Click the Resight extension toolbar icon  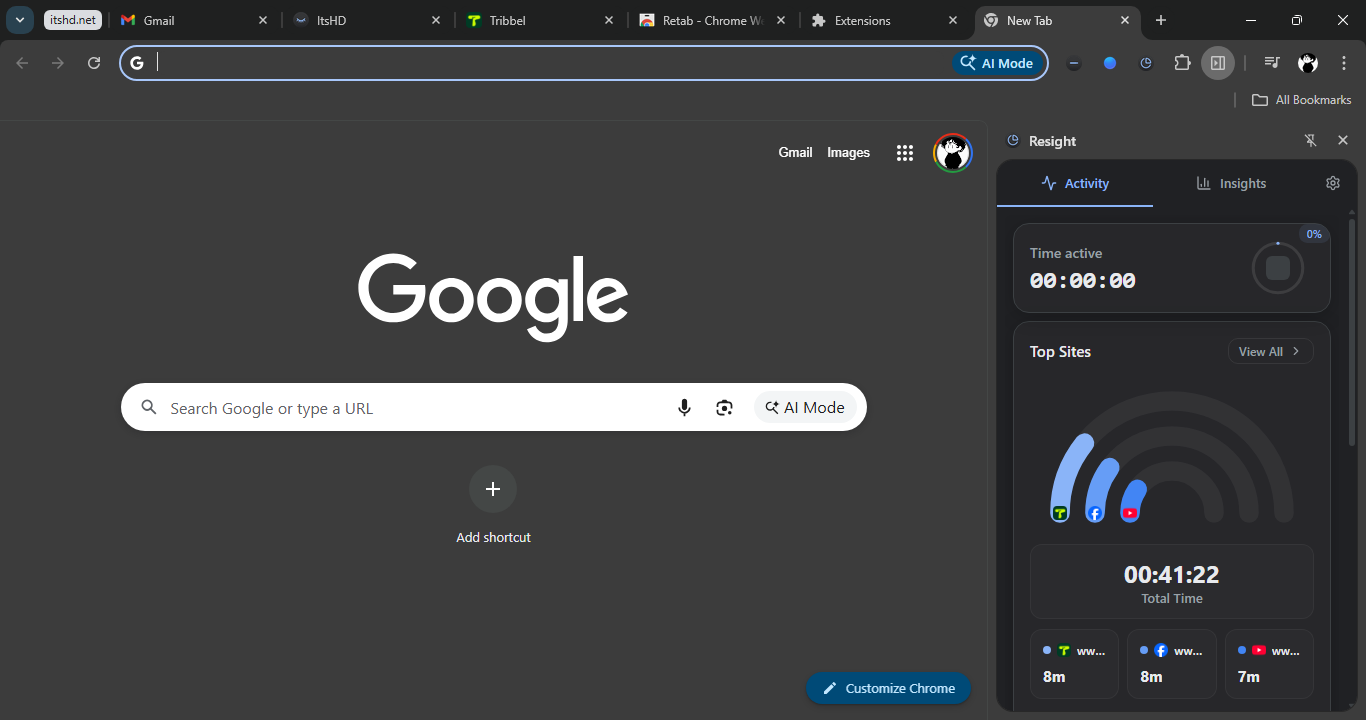coord(1146,63)
